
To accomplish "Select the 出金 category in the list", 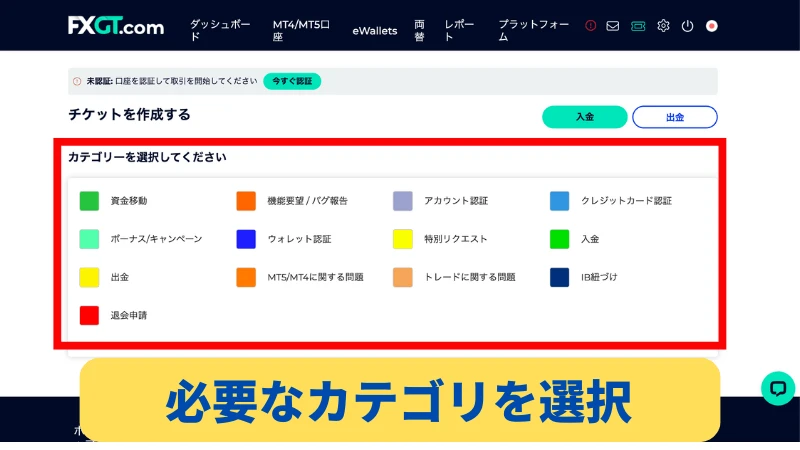I will tap(119, 277).
